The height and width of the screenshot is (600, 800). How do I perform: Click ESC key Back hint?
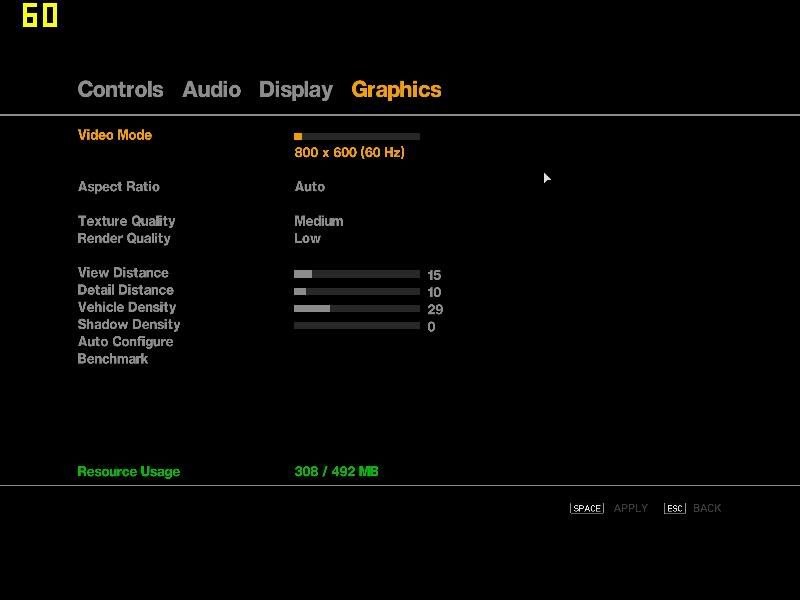click(692, 508)
